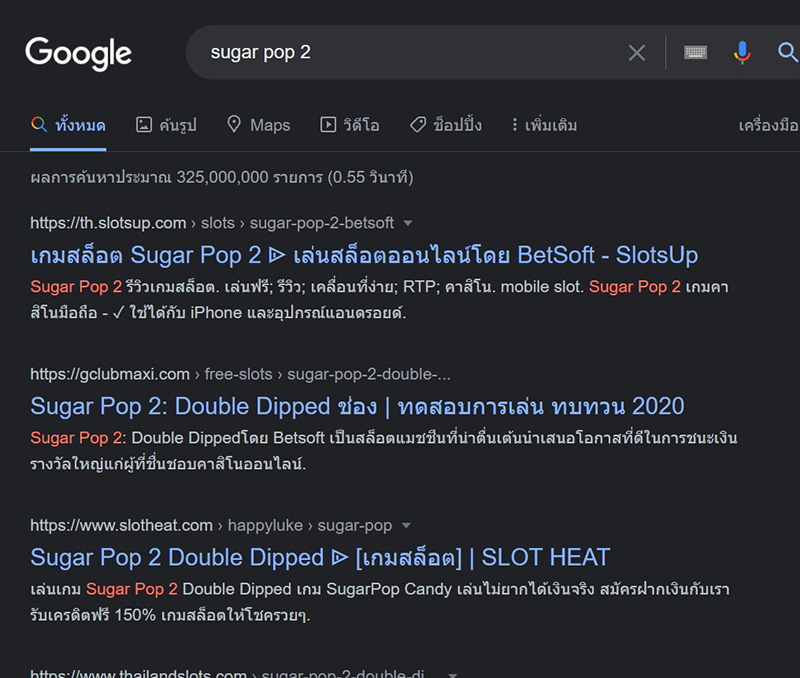
Task: Expand dropdown arrow beside slotheat.com URL
Action: [x=407, y=526]
